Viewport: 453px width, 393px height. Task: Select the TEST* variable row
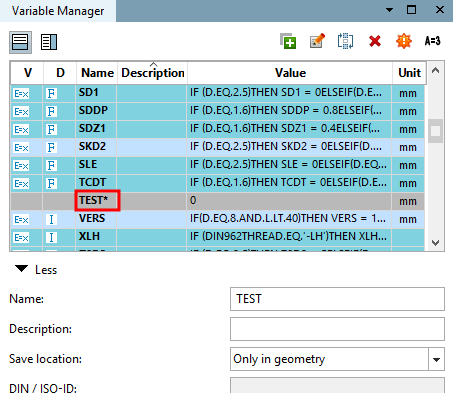coord(218,201)
